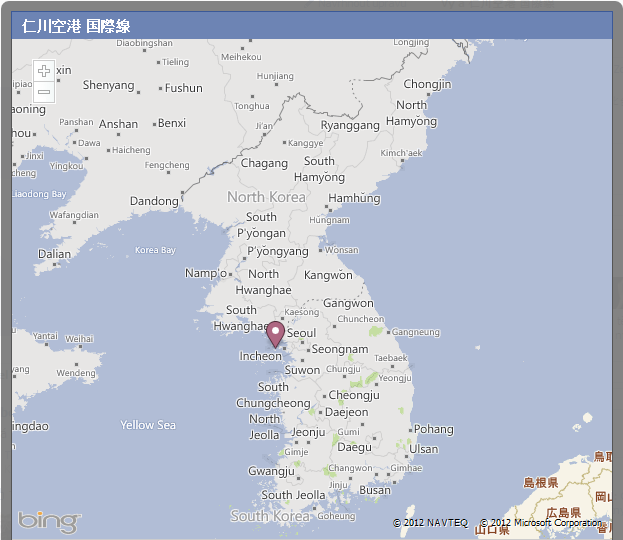Click the purple location pin near Incheon

[x=276, y=334]
